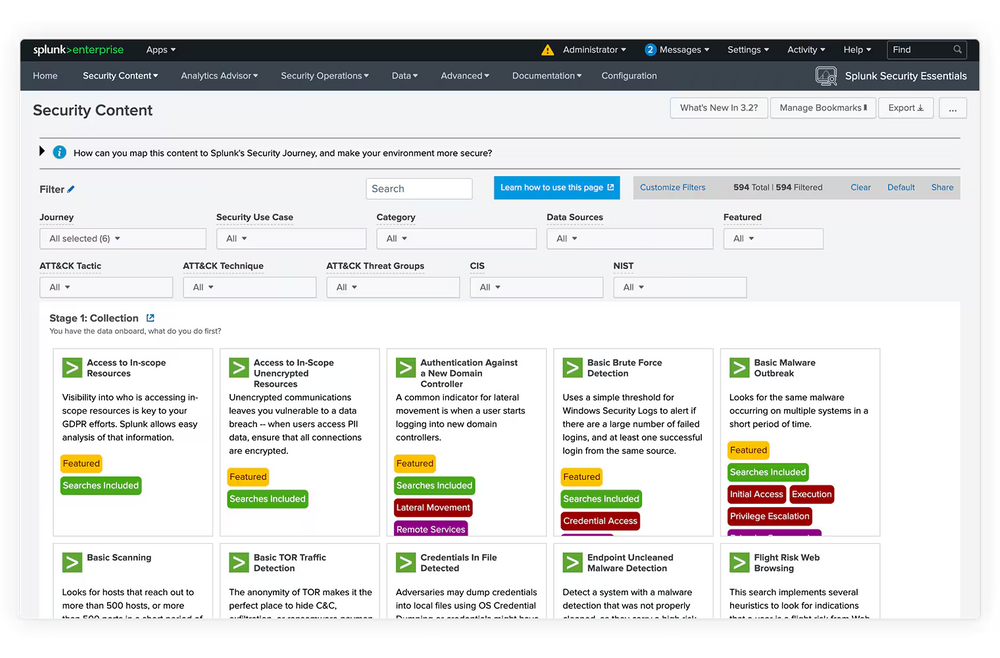Clear all filters using the Clear link
1000x658 pixels.
click(x=860, y=187)
